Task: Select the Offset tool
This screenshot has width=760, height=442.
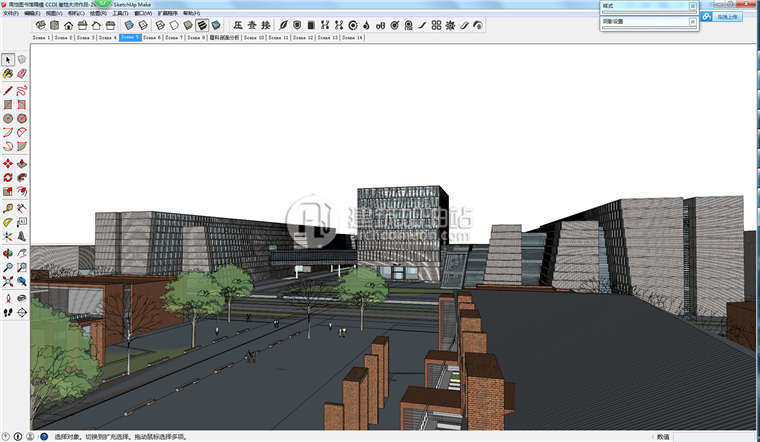Action: [x=22, y=192]
